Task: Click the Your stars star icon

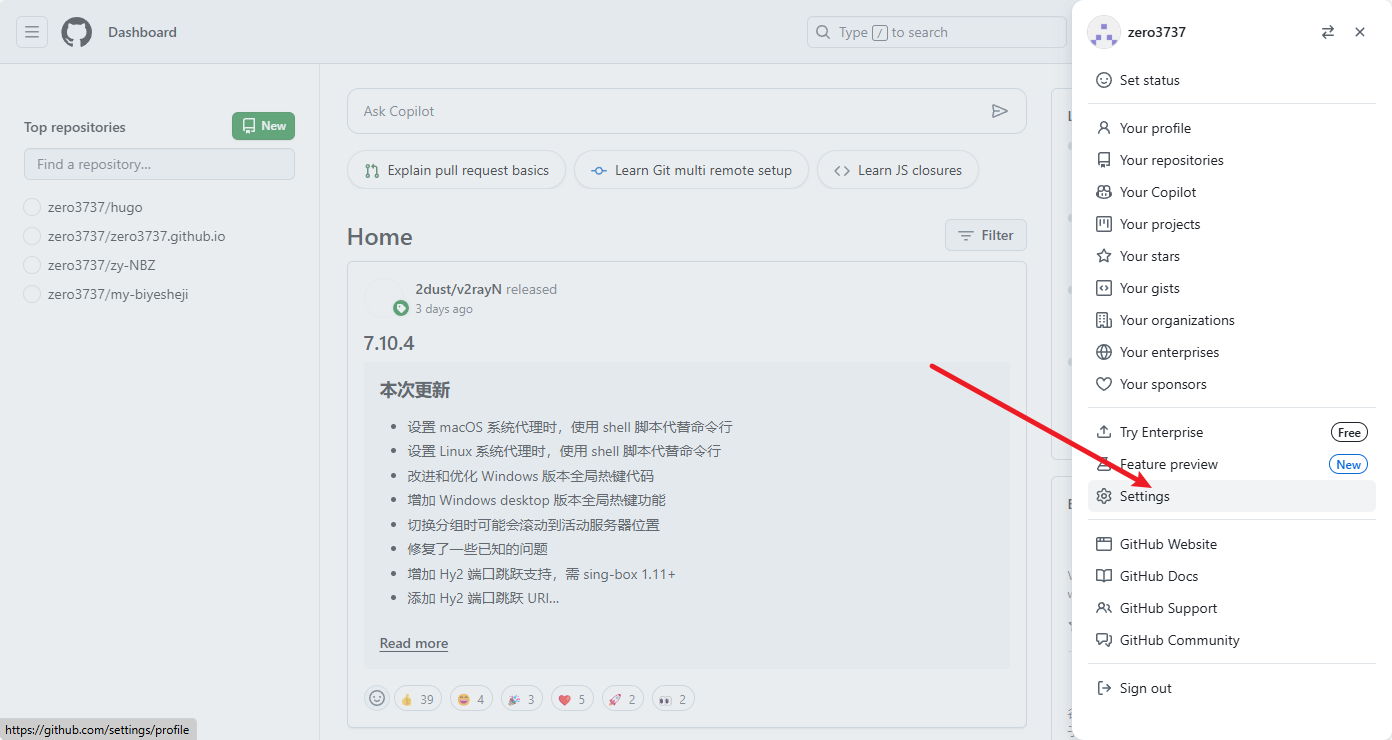Action: click(x=1104, y=256)
